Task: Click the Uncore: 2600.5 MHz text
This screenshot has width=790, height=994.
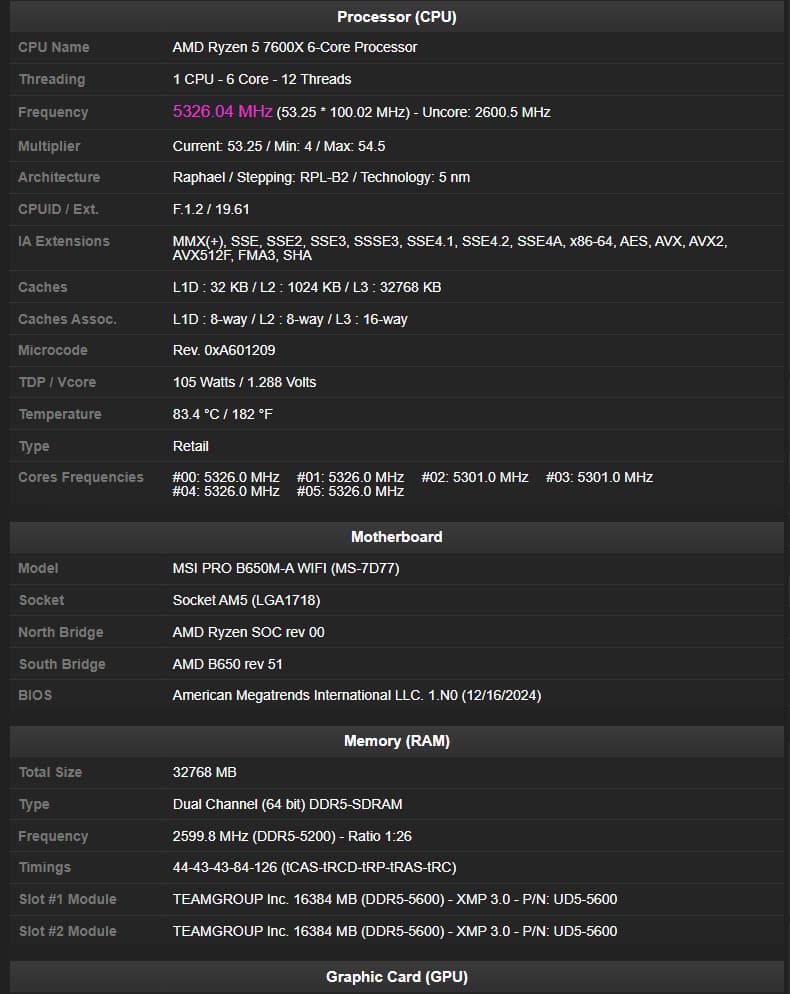Action: coord(486,112)
